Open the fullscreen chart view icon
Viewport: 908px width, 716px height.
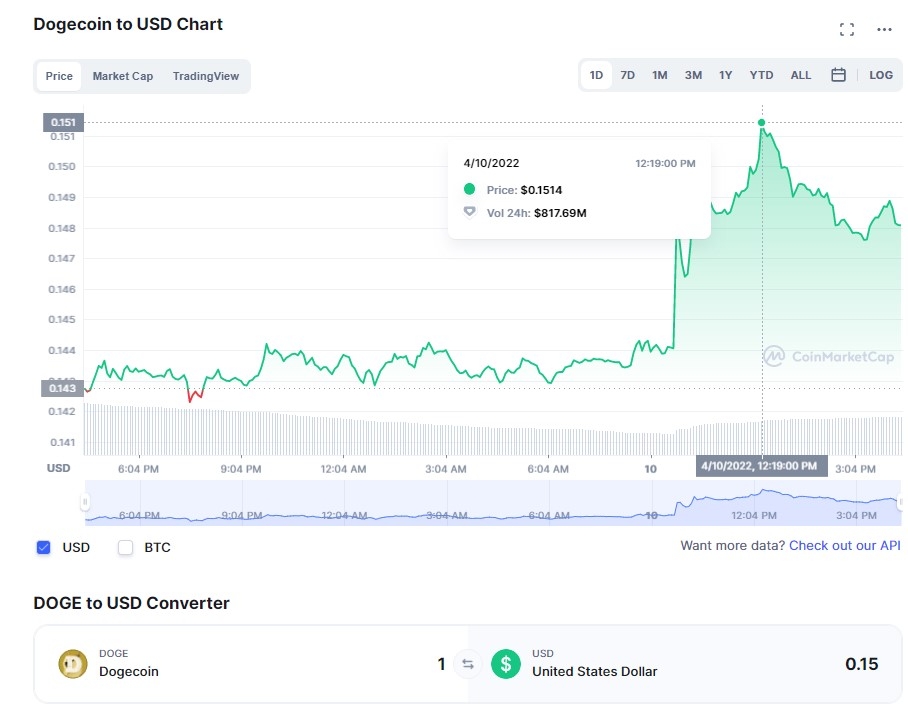pos(847,30)
